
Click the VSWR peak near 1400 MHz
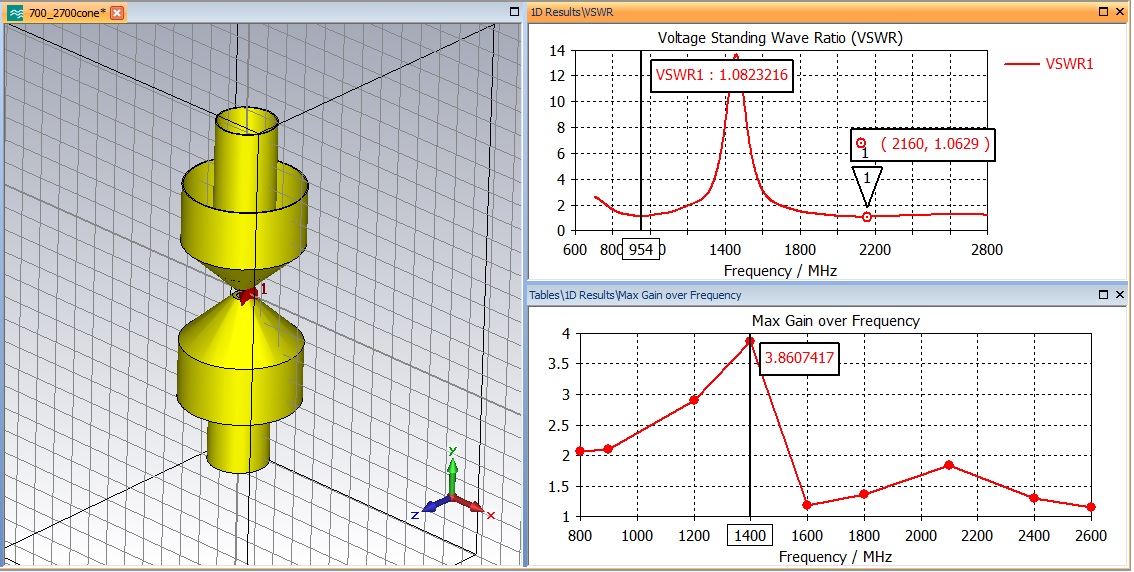pyautogui.click(x=736, y=55)
